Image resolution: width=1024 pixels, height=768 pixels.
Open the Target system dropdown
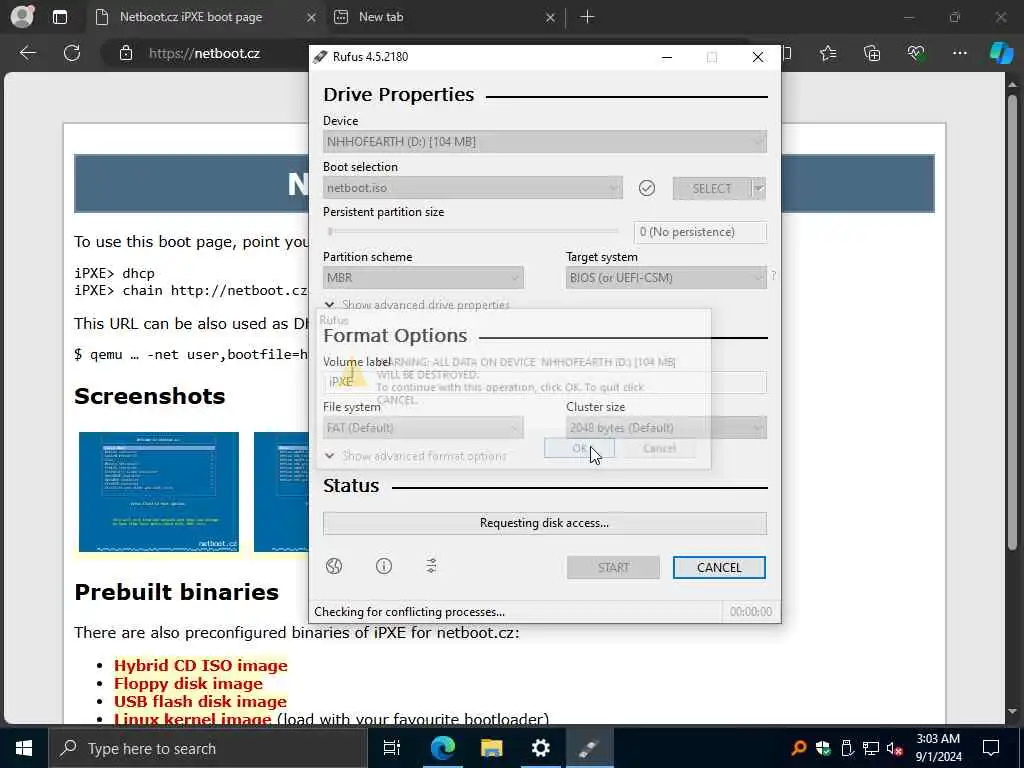pyautogui.click(x=666, y=278)
